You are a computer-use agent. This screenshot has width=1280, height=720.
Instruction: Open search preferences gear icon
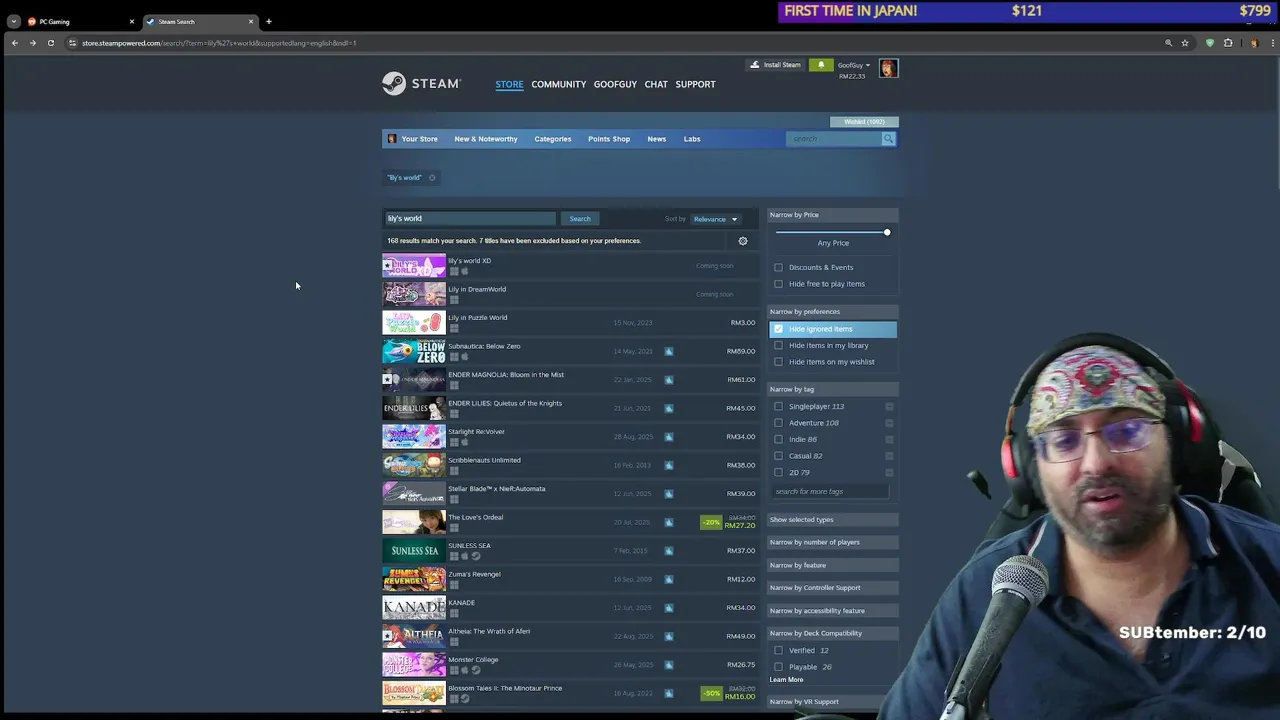(x=743, y=241)
